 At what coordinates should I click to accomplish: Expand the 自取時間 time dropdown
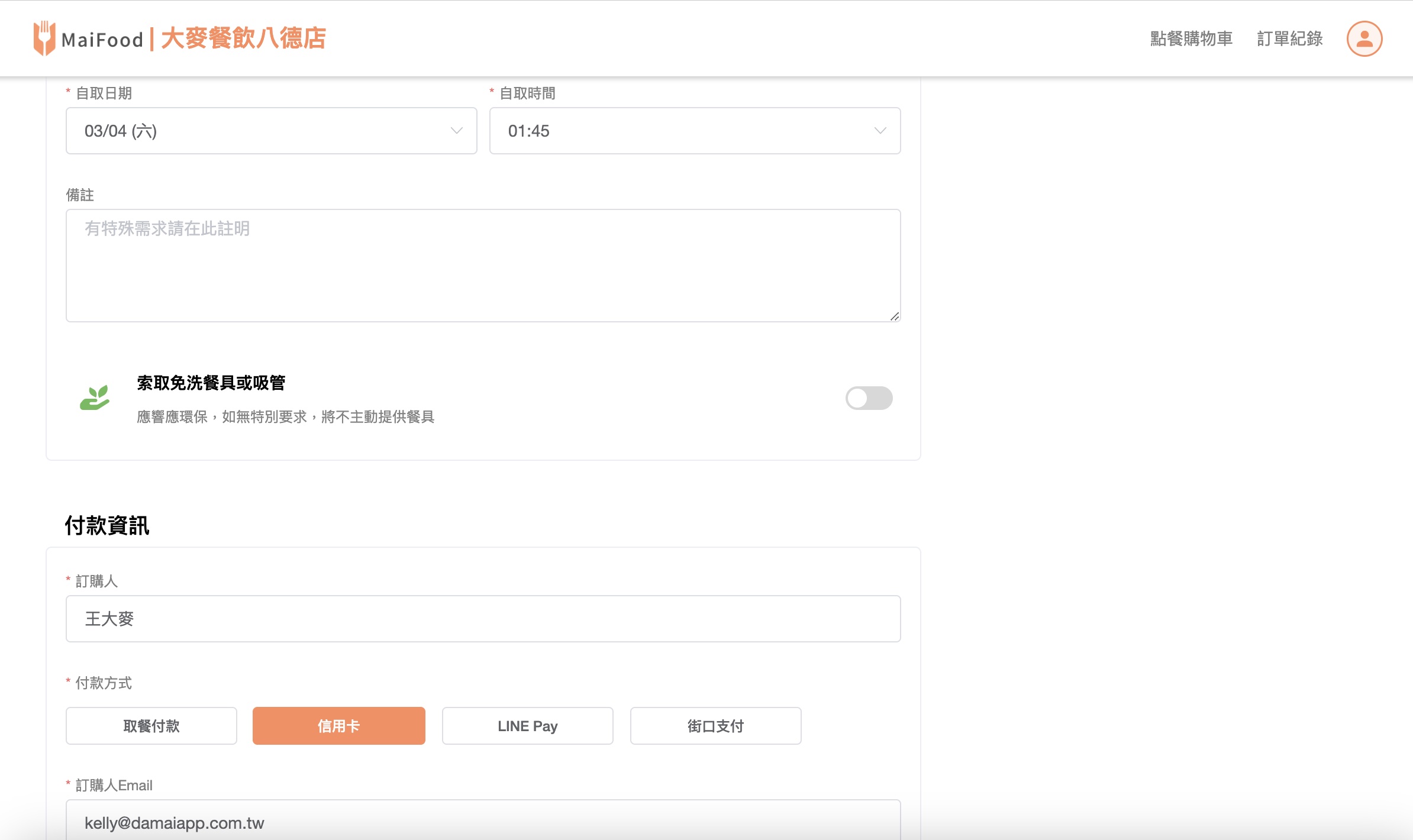[680, 131]
